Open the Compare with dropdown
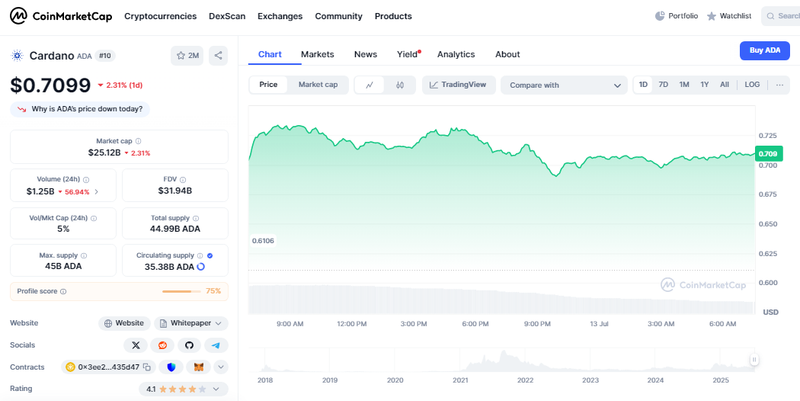The height and width of the screenshot is (401, 800). [565, 85]
